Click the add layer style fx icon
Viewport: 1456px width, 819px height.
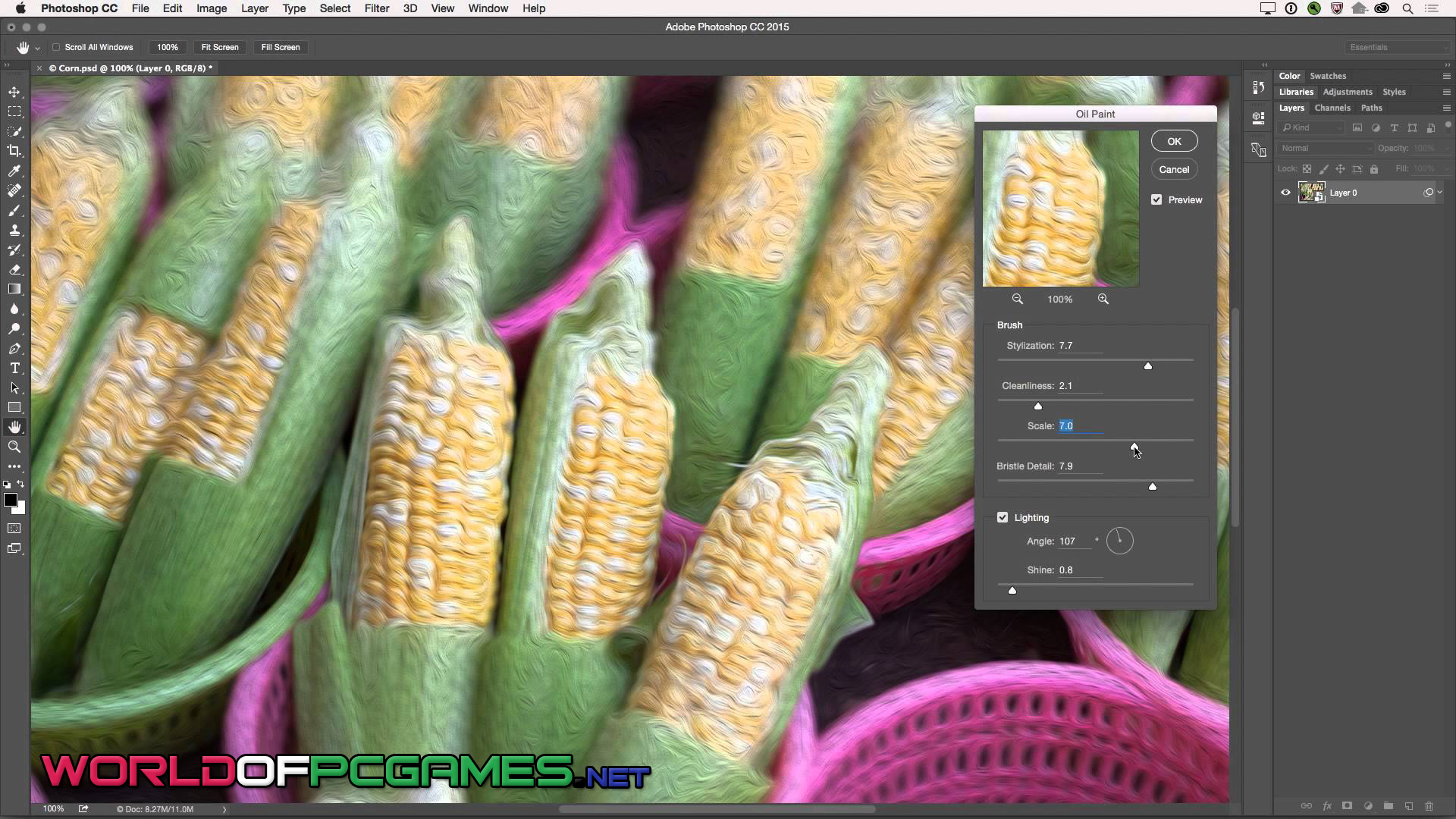[x=1327, y=806]
